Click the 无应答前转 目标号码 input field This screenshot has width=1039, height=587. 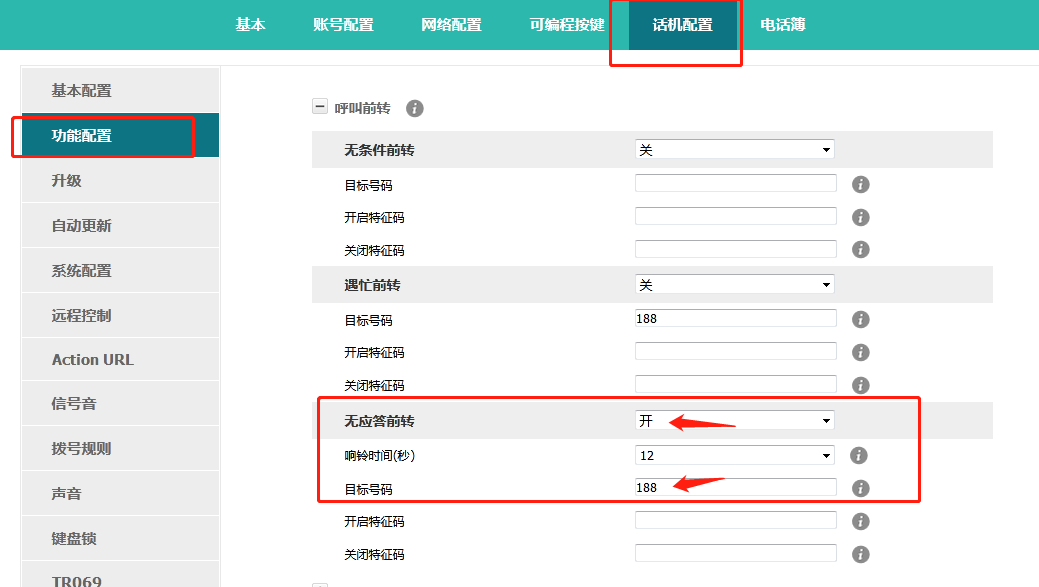[x=735, y=487]
